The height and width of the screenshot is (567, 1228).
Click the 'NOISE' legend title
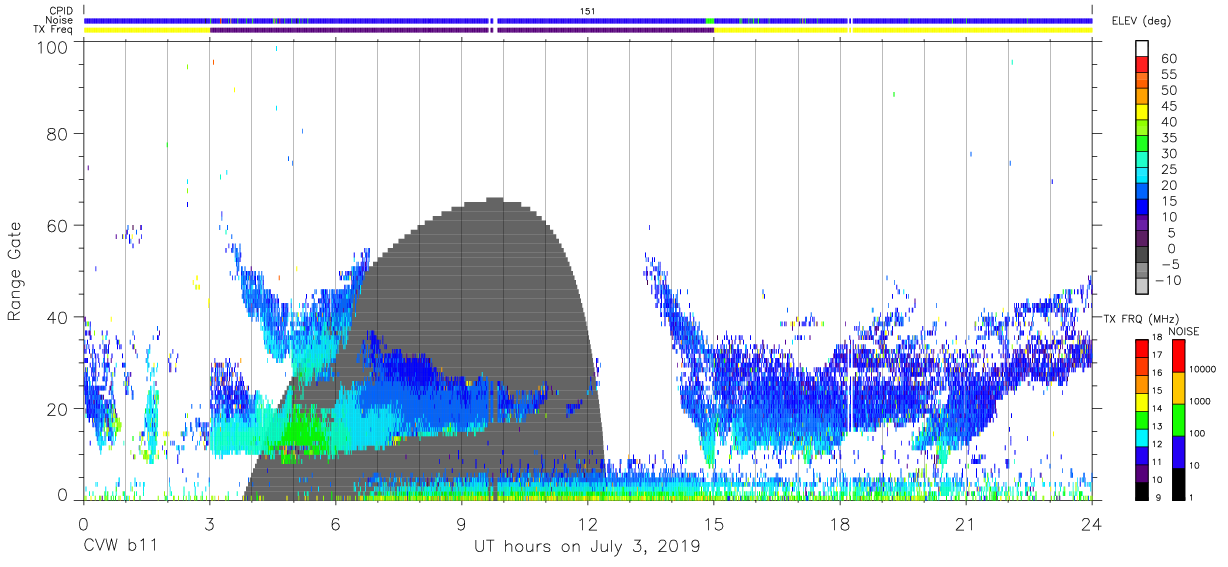click(1183, 331)
